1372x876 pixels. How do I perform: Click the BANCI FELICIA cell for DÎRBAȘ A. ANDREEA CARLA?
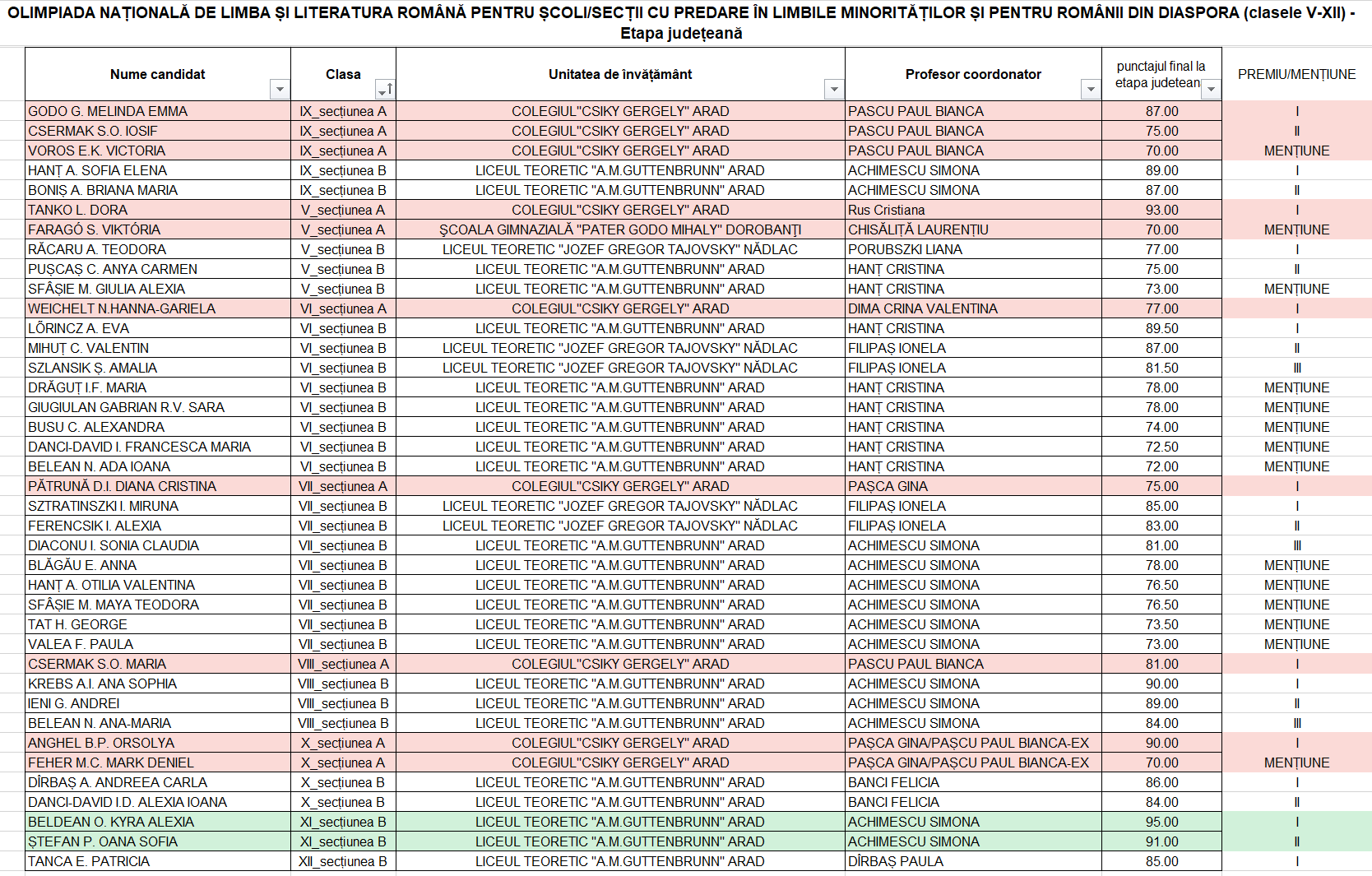click(x=893, y=782)
